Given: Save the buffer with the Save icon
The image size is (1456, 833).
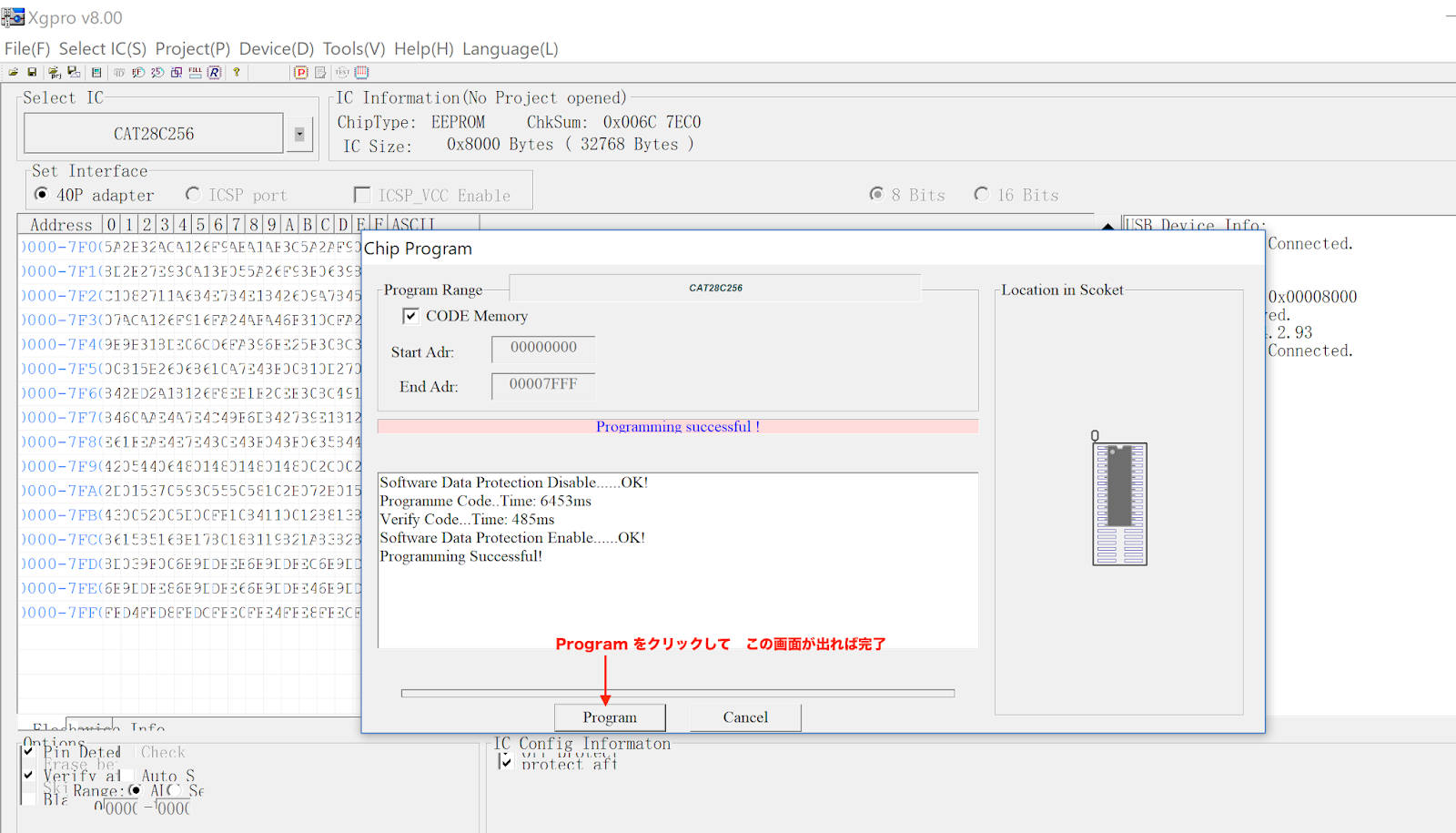Looking at the screenshot, I should click(32, 72).
